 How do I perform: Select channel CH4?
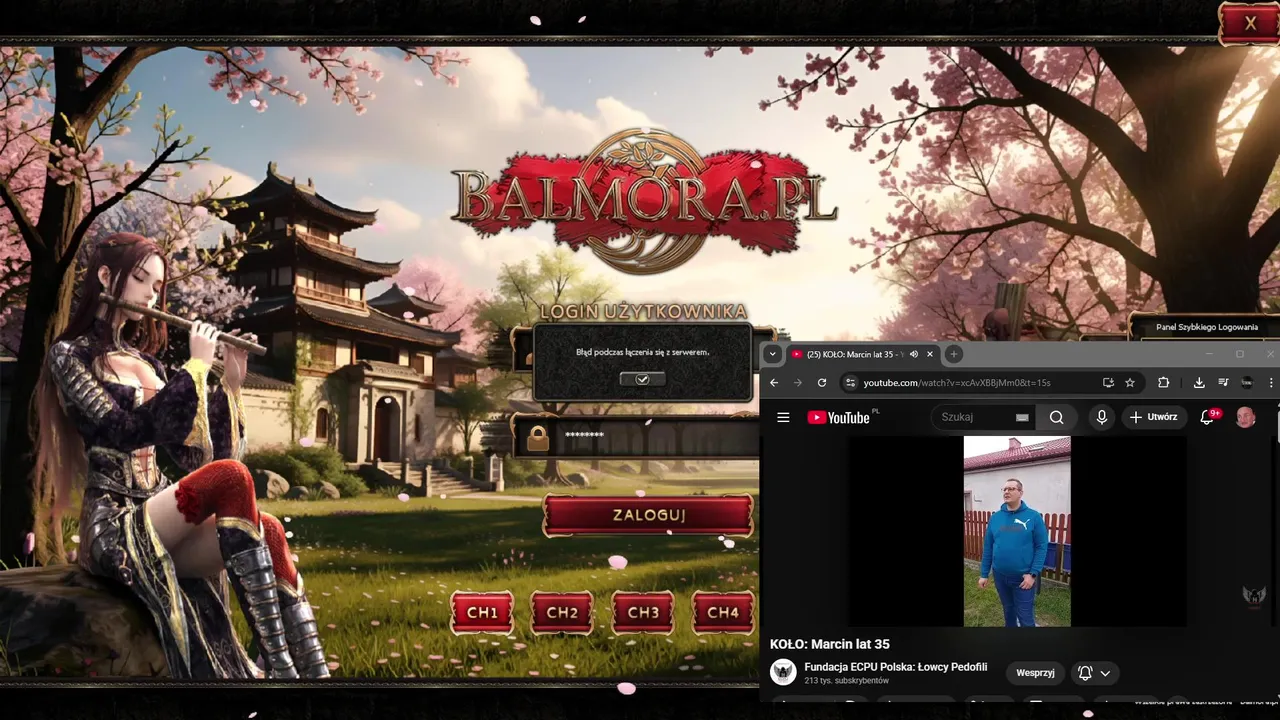tap(723, 612)
